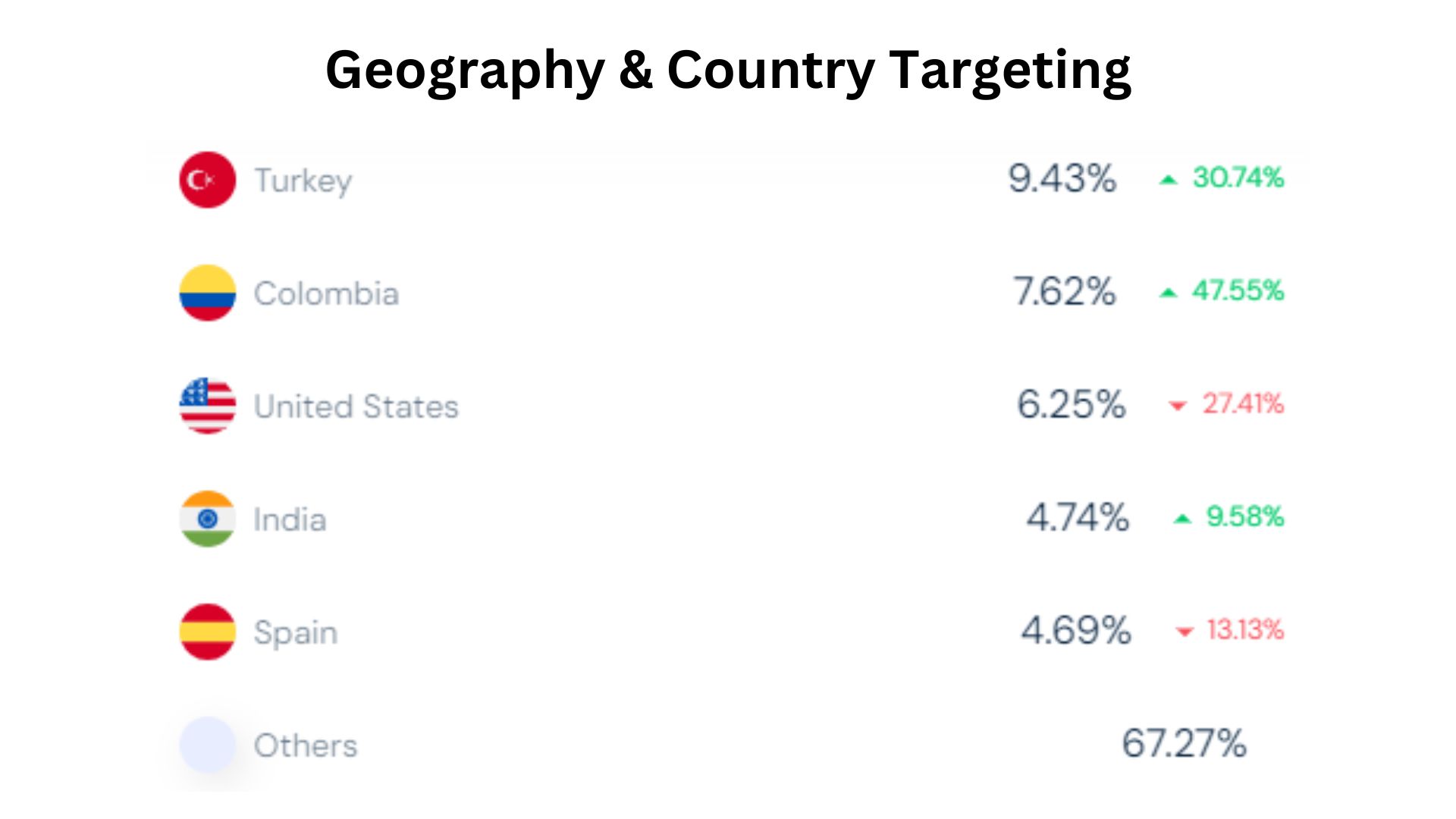1456x819 pixels.
Task: Click the Geography & Country Targeting heading
Action: pos(728,71)
